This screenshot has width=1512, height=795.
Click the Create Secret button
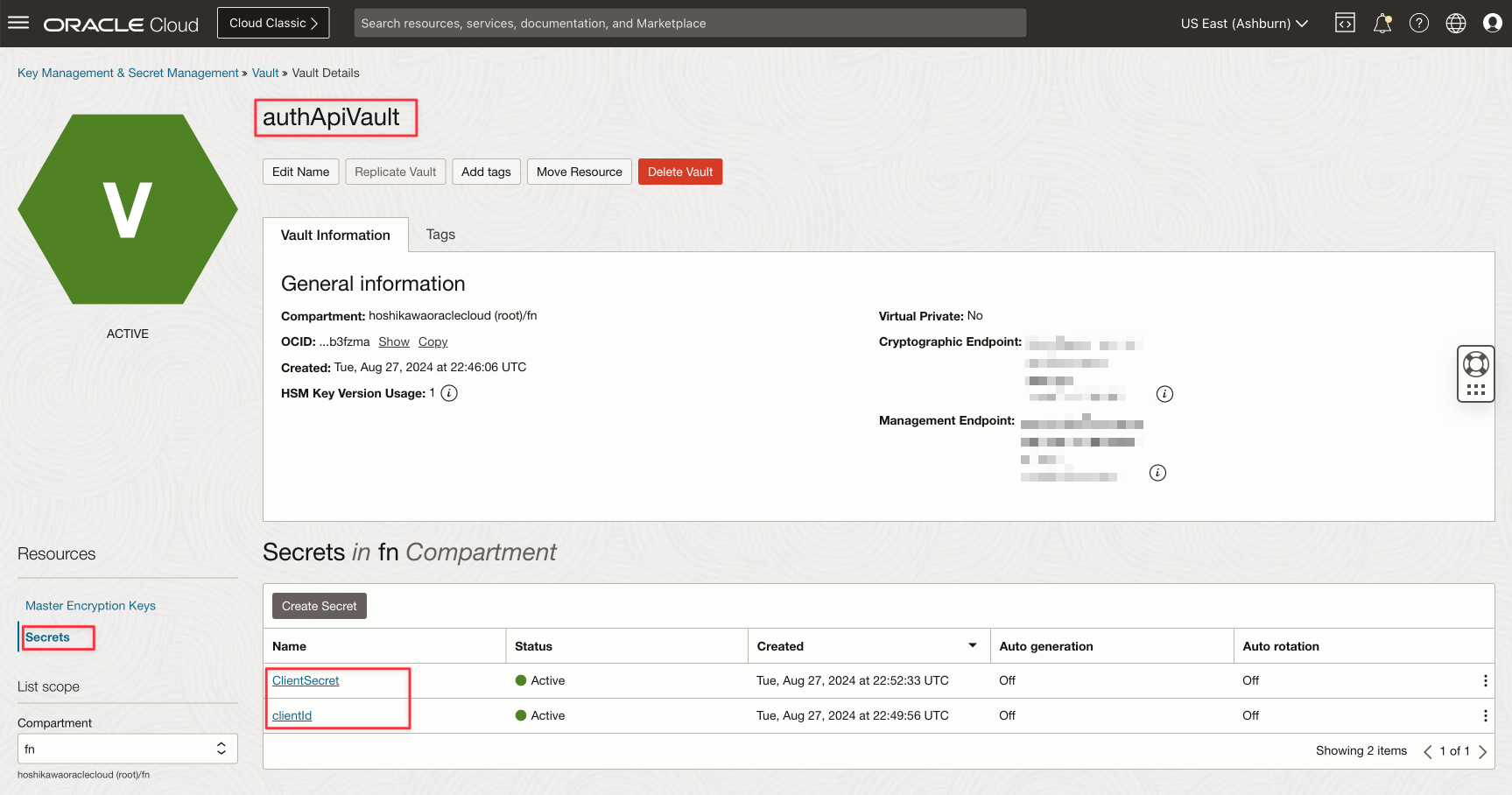click(319, 606)
